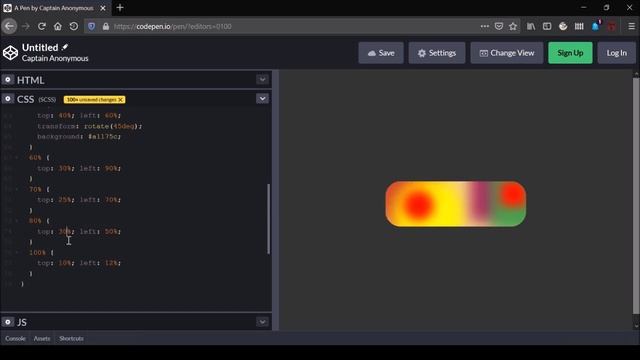Screen dimensions: 640x360
Task: Open pen Settings
Action: pyautogui.click(x=437, y=53)
